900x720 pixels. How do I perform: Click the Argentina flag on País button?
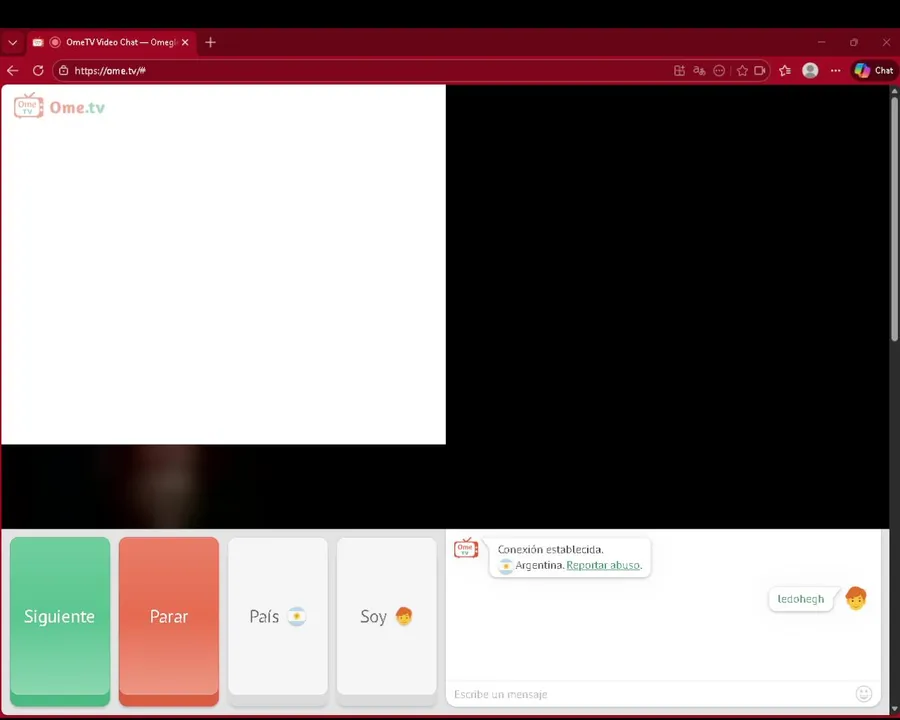click(296, 616)
